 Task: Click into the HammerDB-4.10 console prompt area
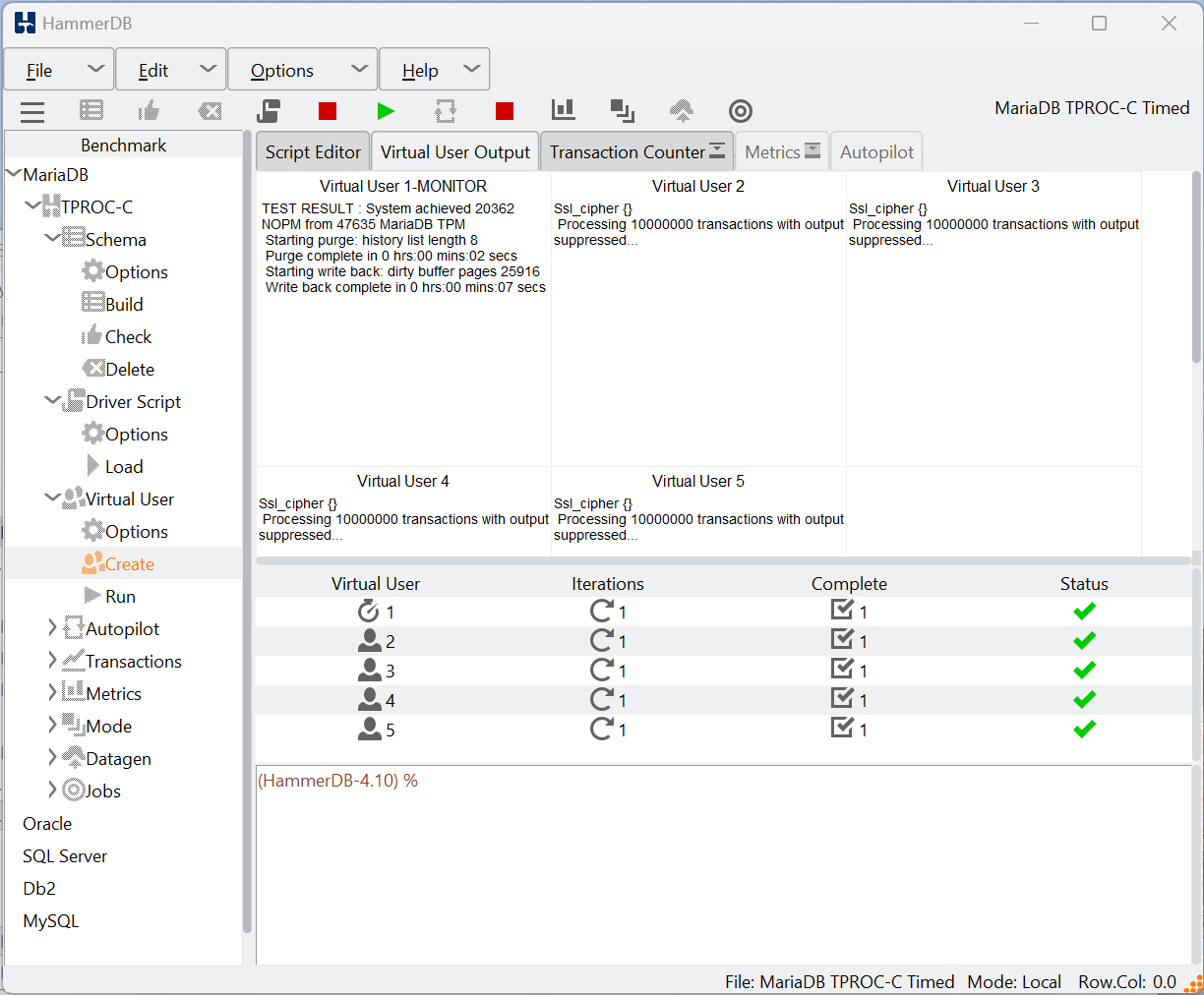(x=723, y=865)
